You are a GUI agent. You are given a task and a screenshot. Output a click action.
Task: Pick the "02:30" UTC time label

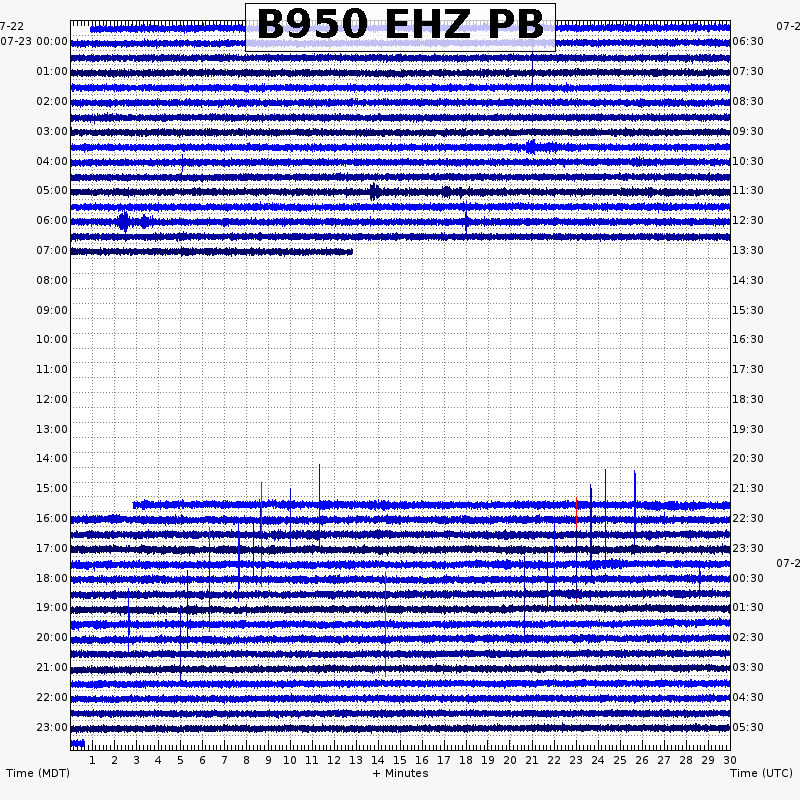[x=748, y=638]
